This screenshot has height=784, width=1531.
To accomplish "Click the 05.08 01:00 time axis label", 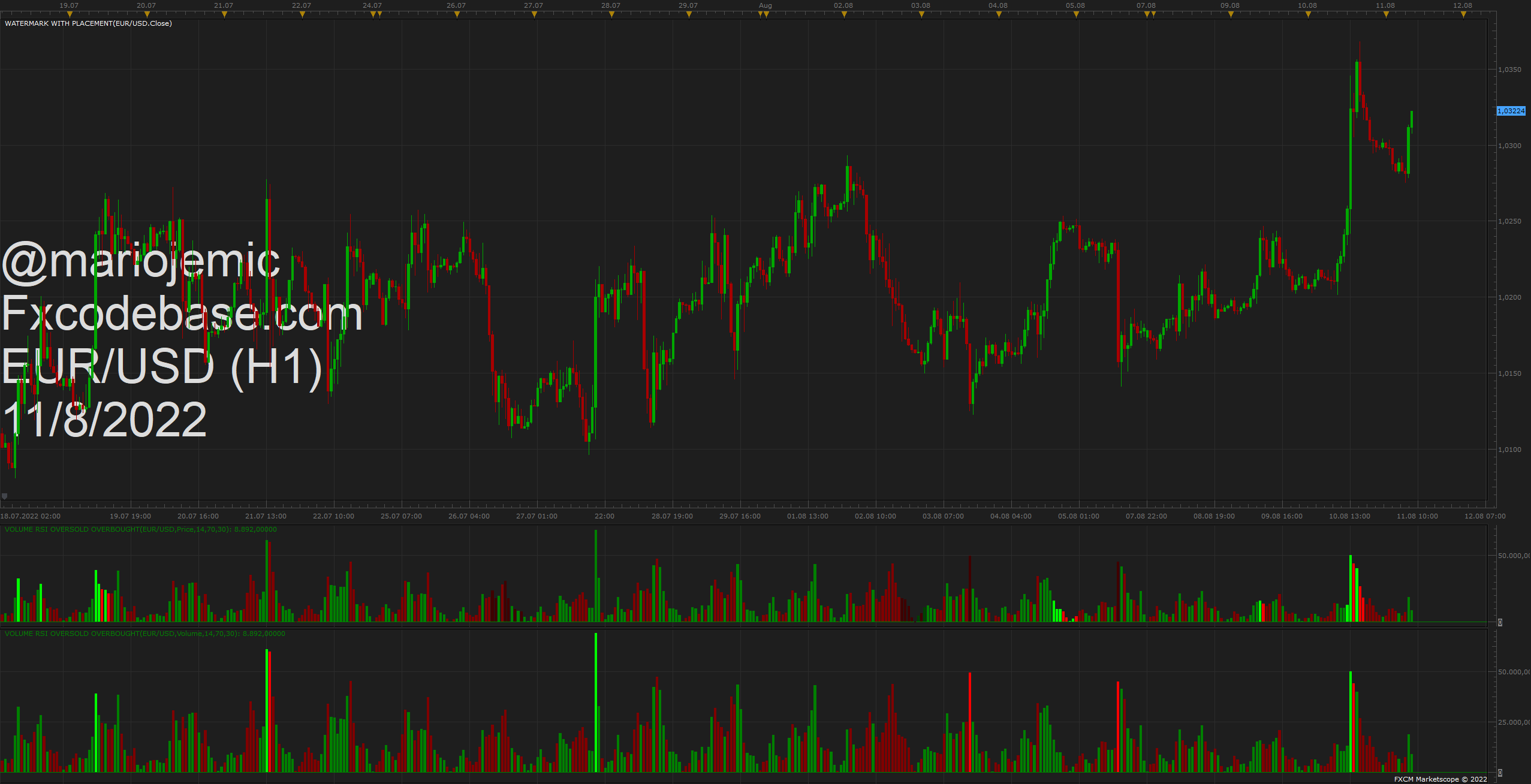I will click(1078, 516).
